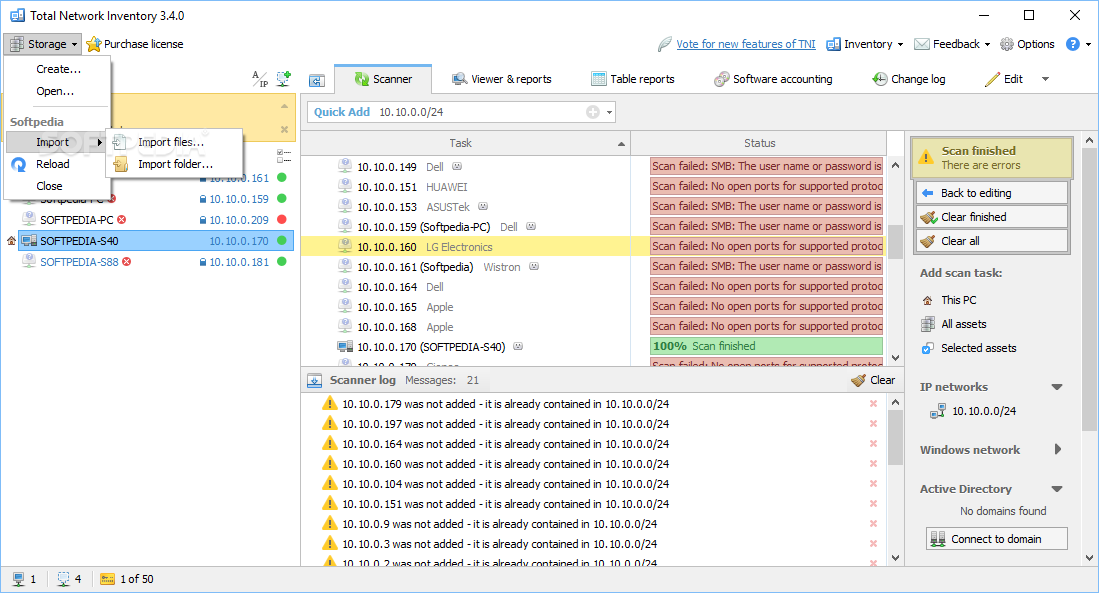This screenshot has width=1099, height=593.
Task: Open dropdown arrow next to Edit tab
Action: 1045,79
